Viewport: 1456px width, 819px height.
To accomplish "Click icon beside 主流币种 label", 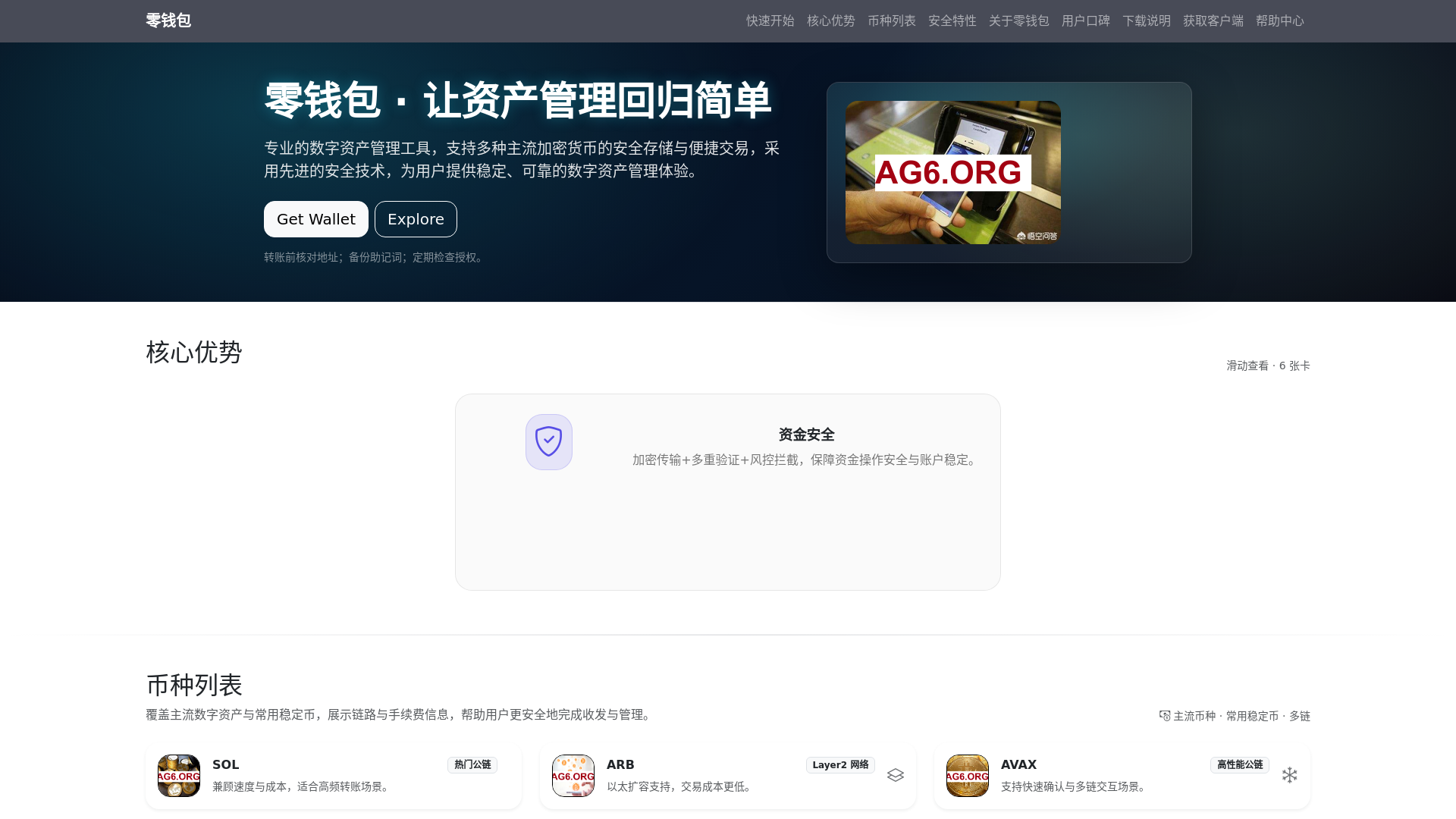I will tap(1165, 715).
